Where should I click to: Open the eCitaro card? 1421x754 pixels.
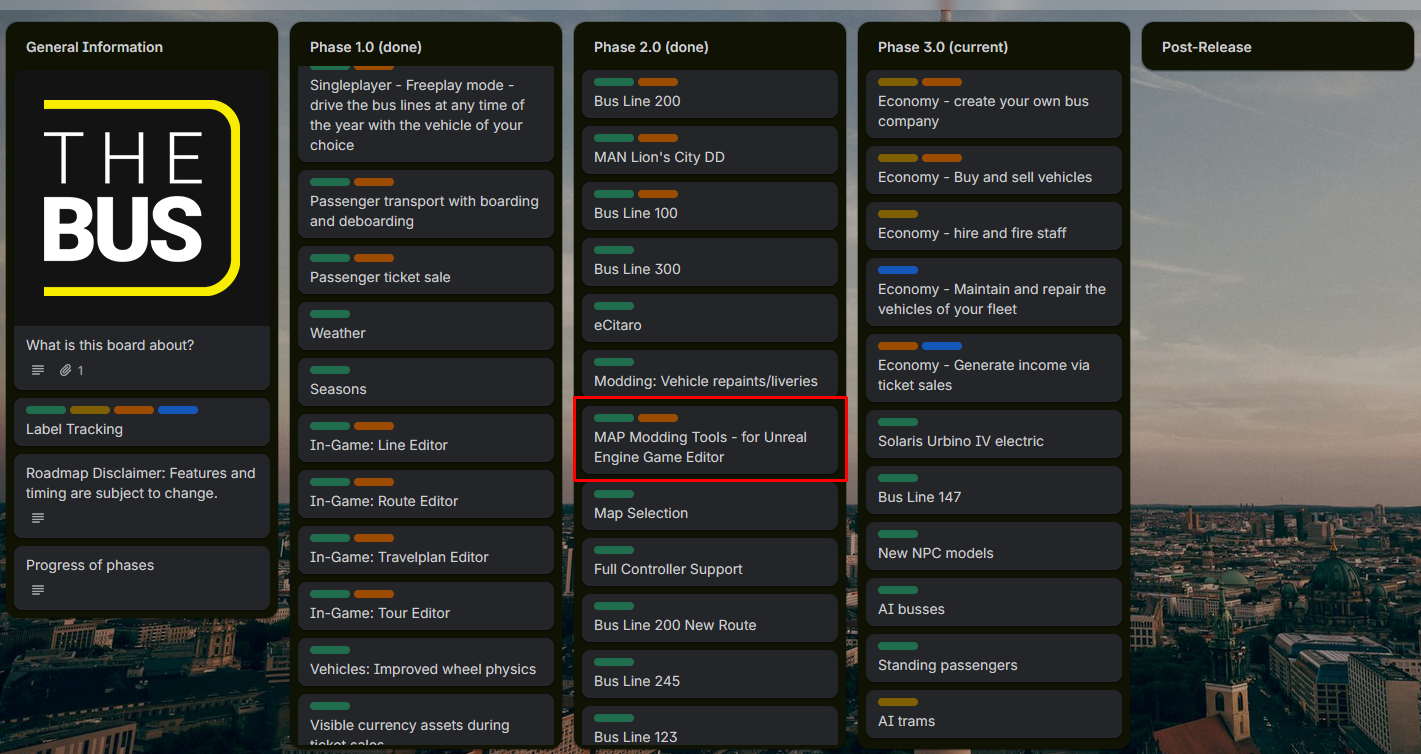[710, 318]
